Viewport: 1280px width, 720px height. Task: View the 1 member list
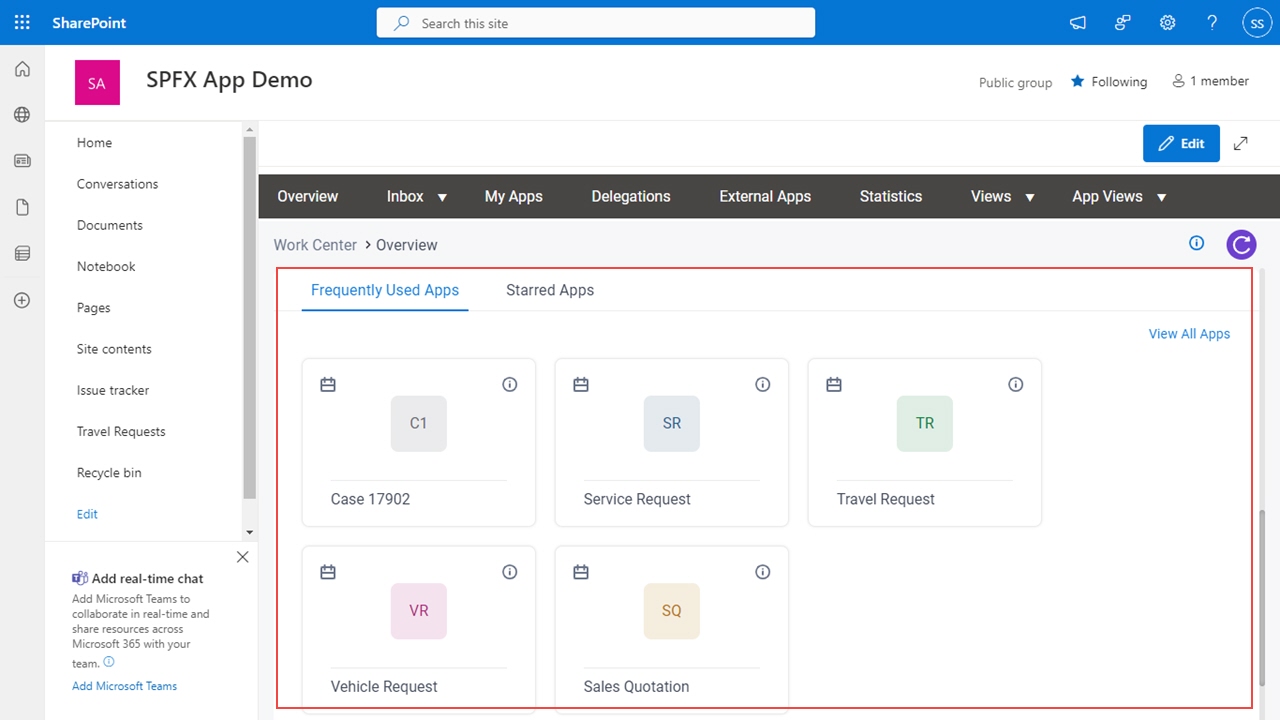(1211, 81)
